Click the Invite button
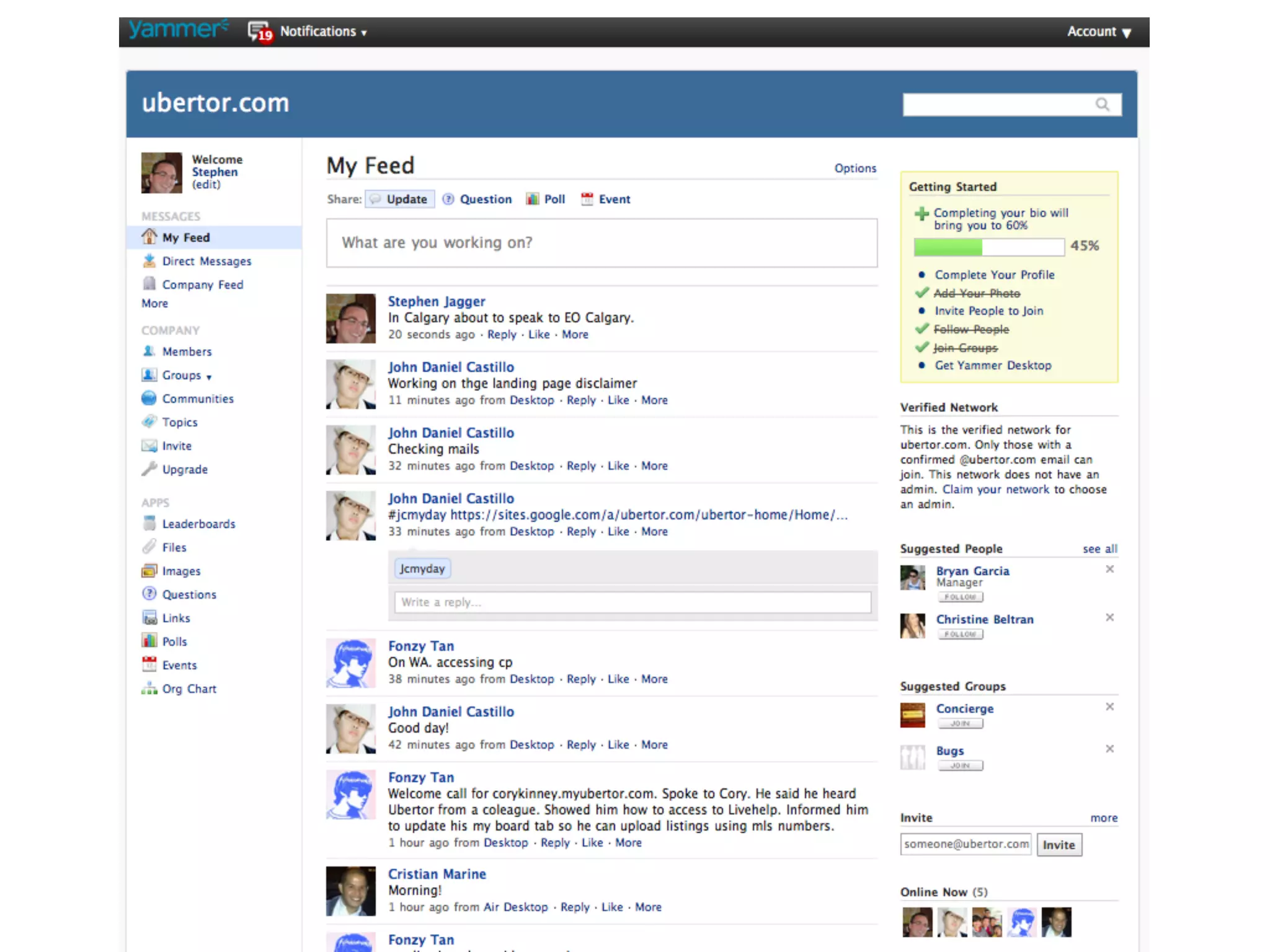Viewport: 1270px width, 952px height. (1059, 845)
